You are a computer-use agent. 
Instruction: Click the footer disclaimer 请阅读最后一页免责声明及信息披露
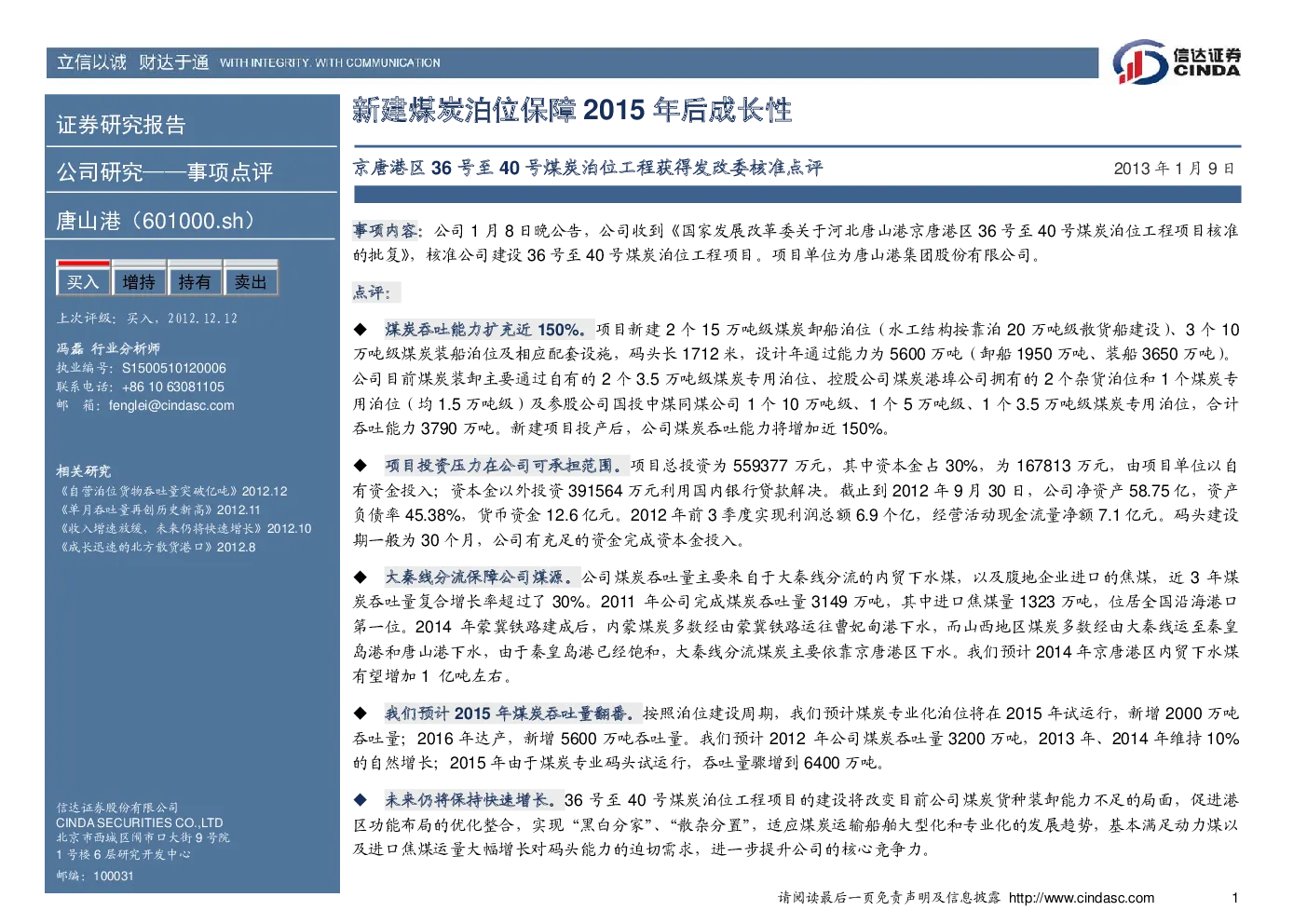(889, 898)
